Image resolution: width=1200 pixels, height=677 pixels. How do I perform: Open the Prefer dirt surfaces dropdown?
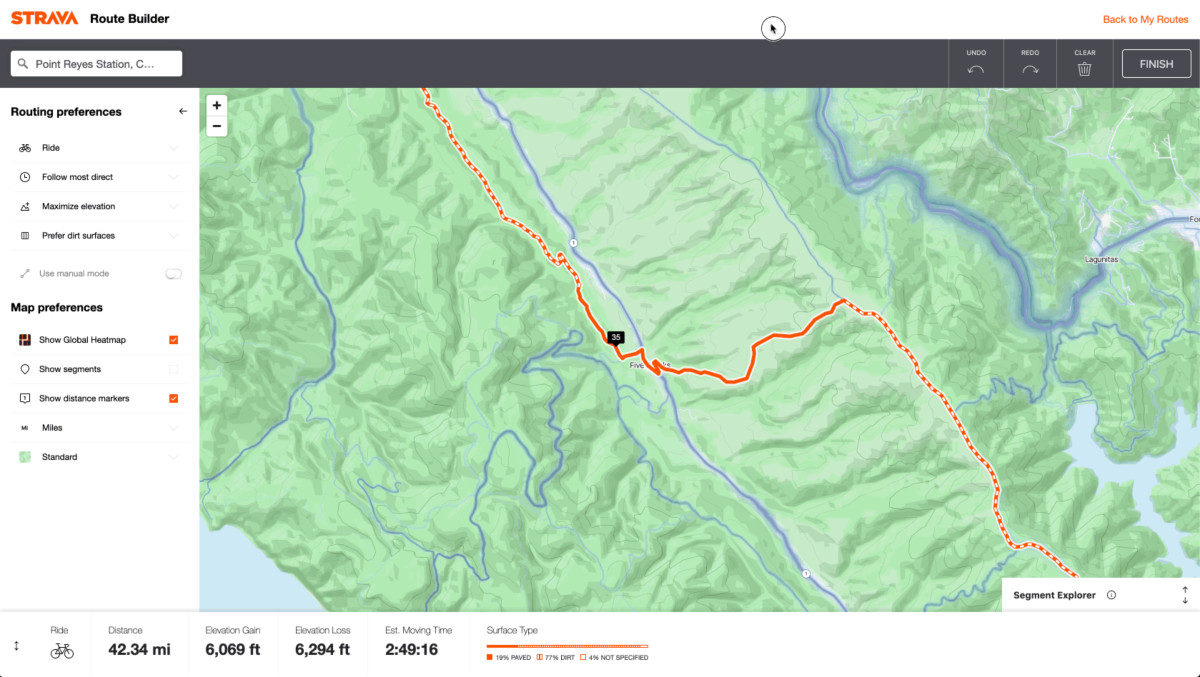point(97,236)
